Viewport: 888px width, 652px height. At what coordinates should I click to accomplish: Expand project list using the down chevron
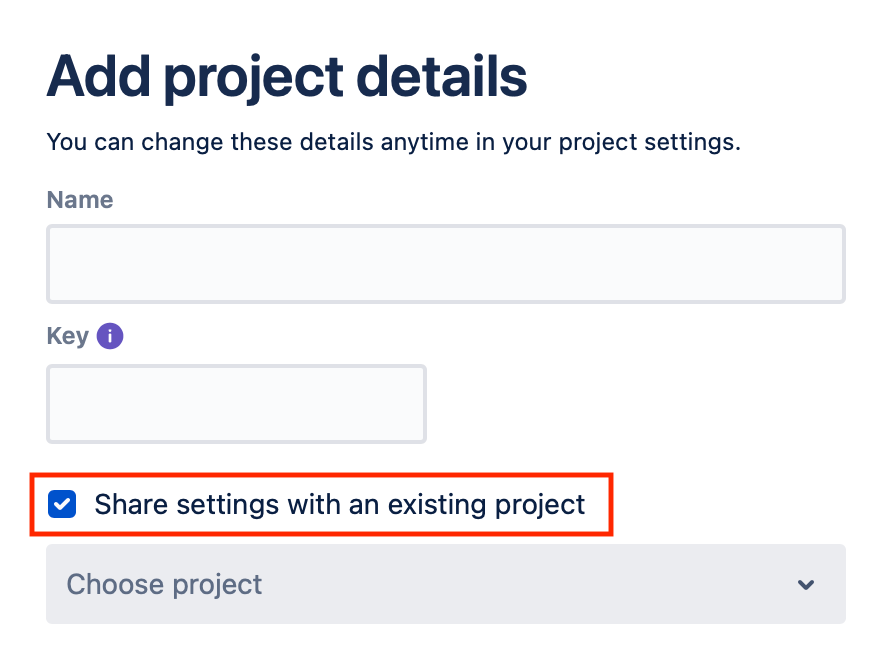(806, 585)
